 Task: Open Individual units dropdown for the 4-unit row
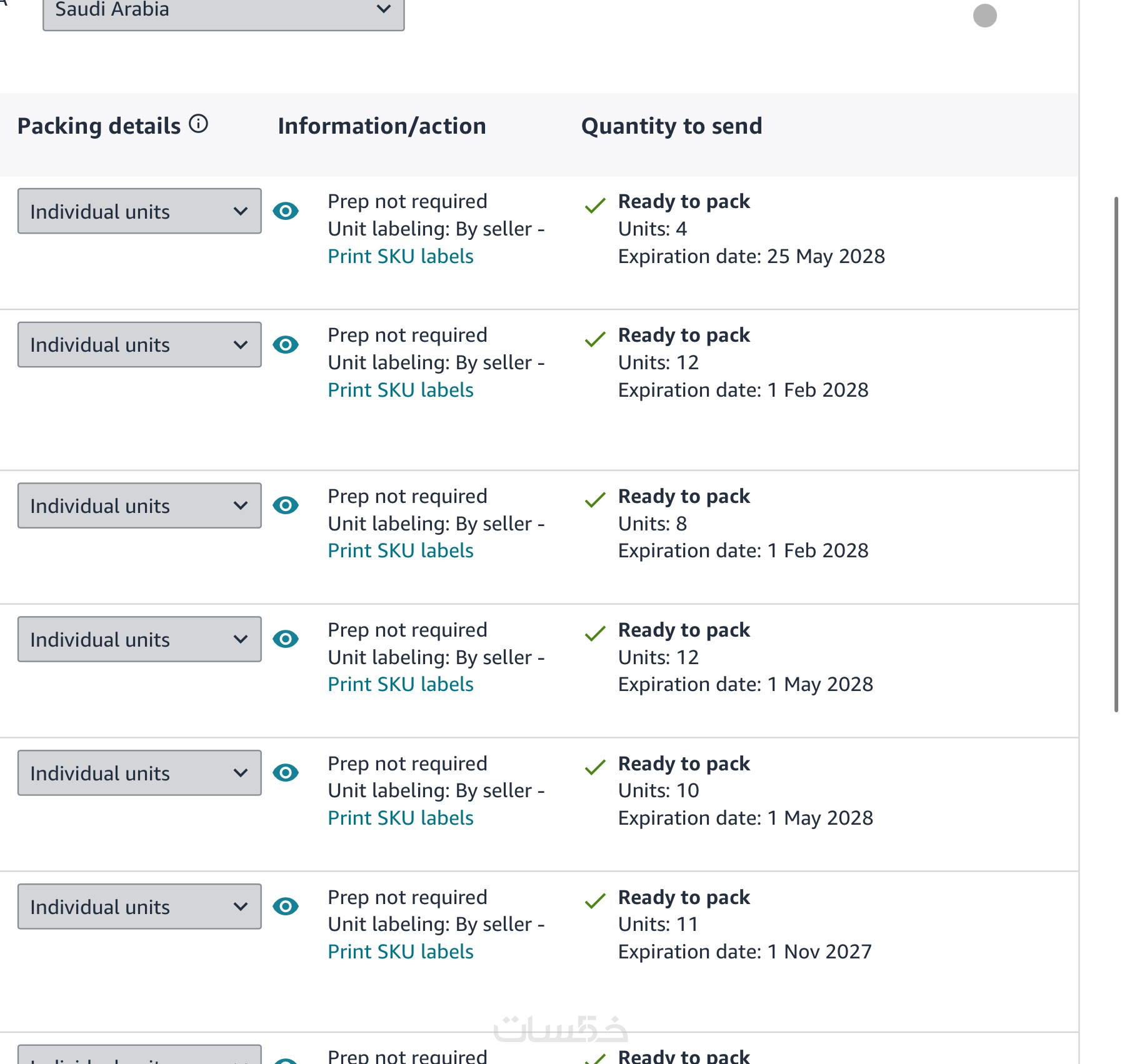coord(139,211)
